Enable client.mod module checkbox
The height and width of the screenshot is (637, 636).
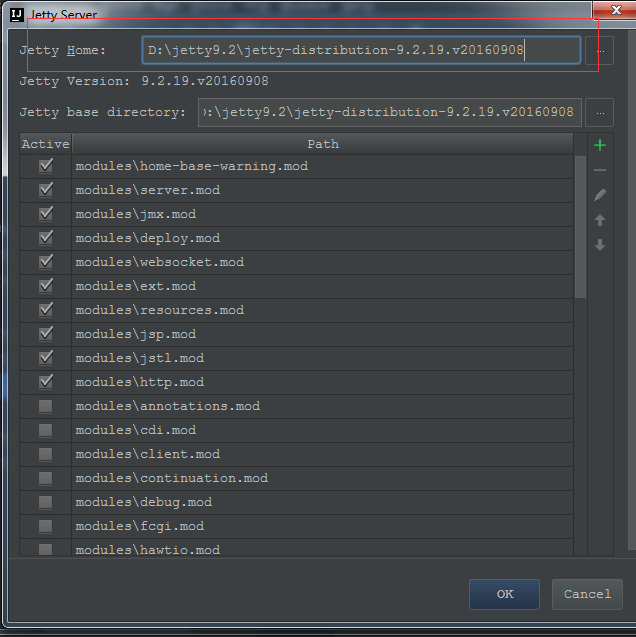(x=45, y=454)
